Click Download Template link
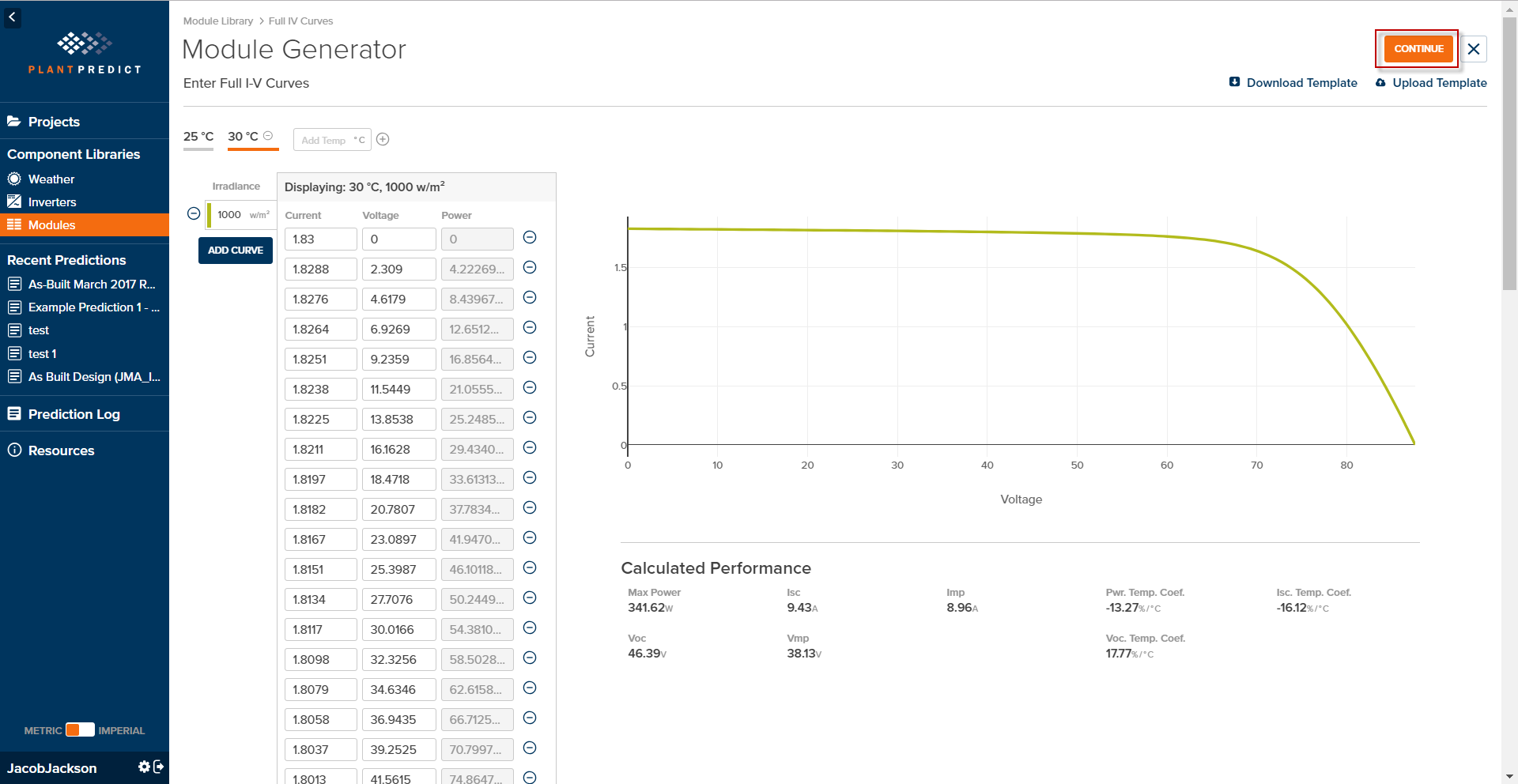The height and width of the screenshot is (784, 1518). click(x=1293, y=83)
